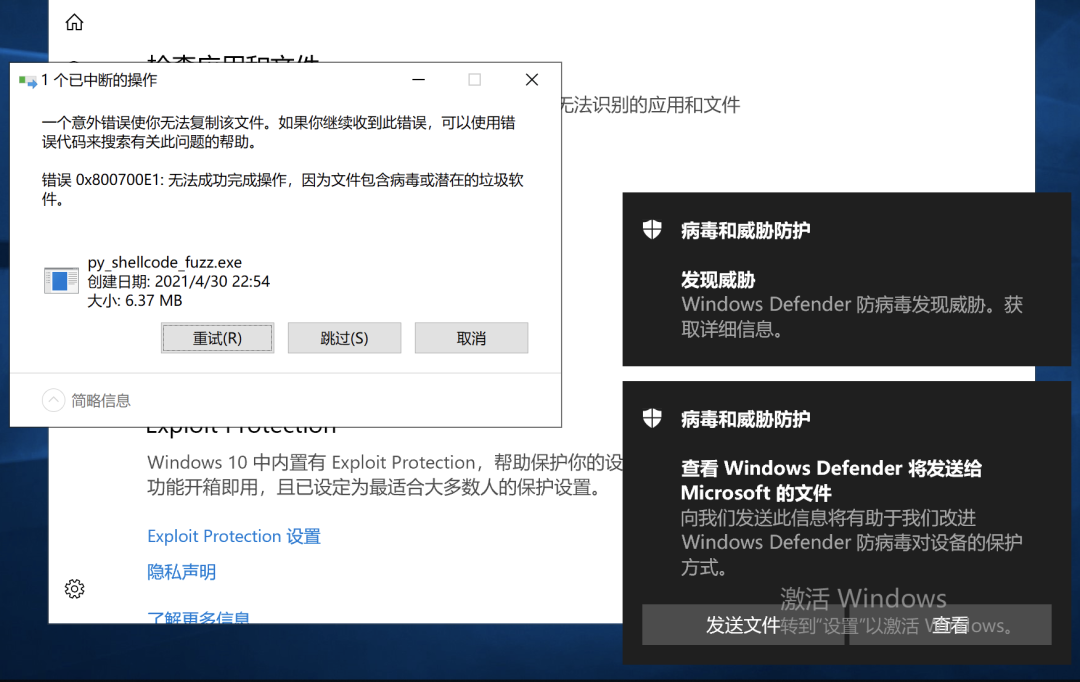Click 查看 button in Defender notification
This screenshot has height=682, width=1080.
[951, 625]
